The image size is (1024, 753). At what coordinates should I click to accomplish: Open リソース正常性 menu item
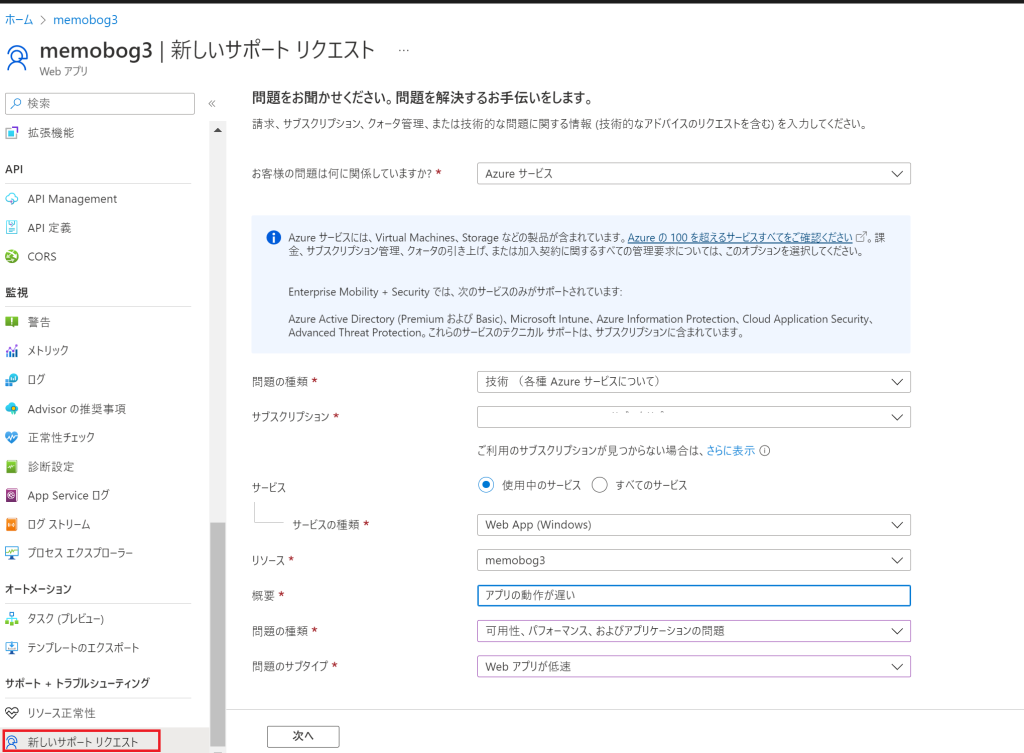pos(61,713)
